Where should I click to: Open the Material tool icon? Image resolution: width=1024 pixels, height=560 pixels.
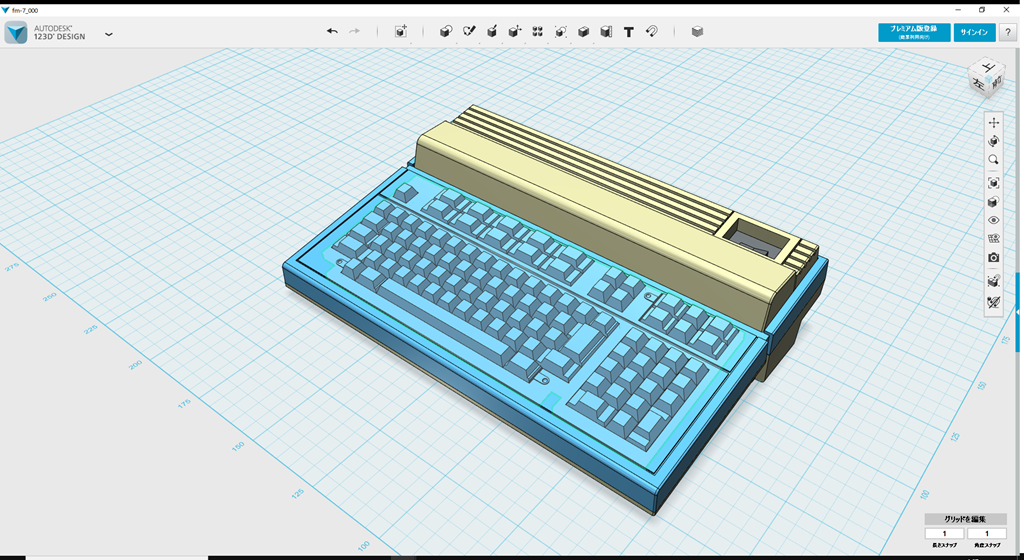click(697, 32)
